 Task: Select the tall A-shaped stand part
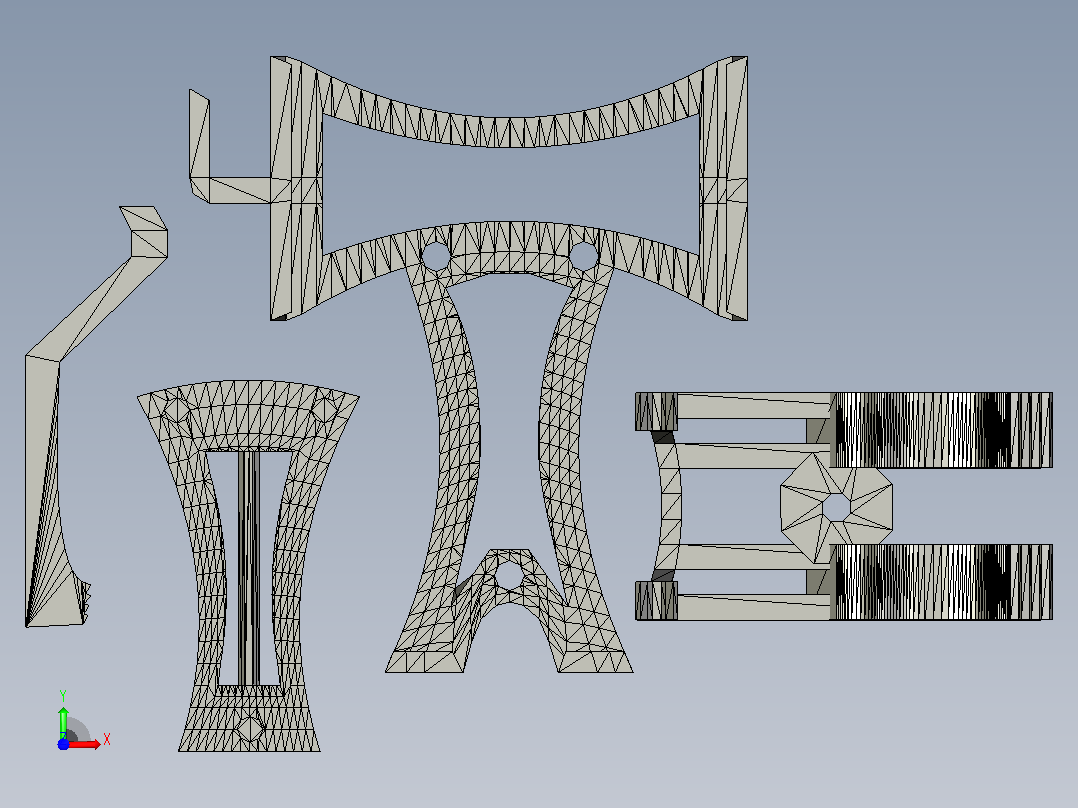[x=509, y=447]
